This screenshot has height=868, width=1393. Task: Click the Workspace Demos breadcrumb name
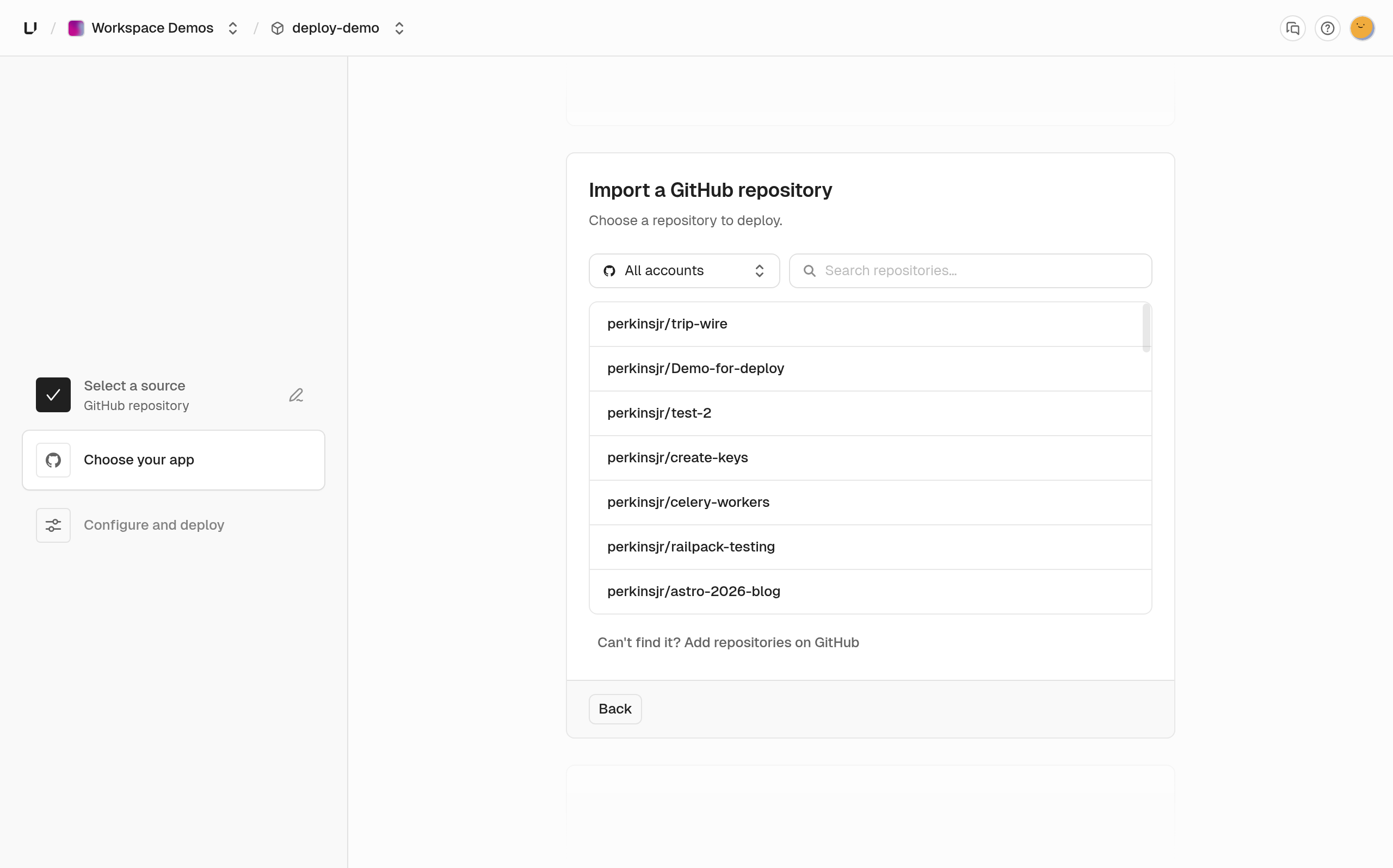point(152,28)
